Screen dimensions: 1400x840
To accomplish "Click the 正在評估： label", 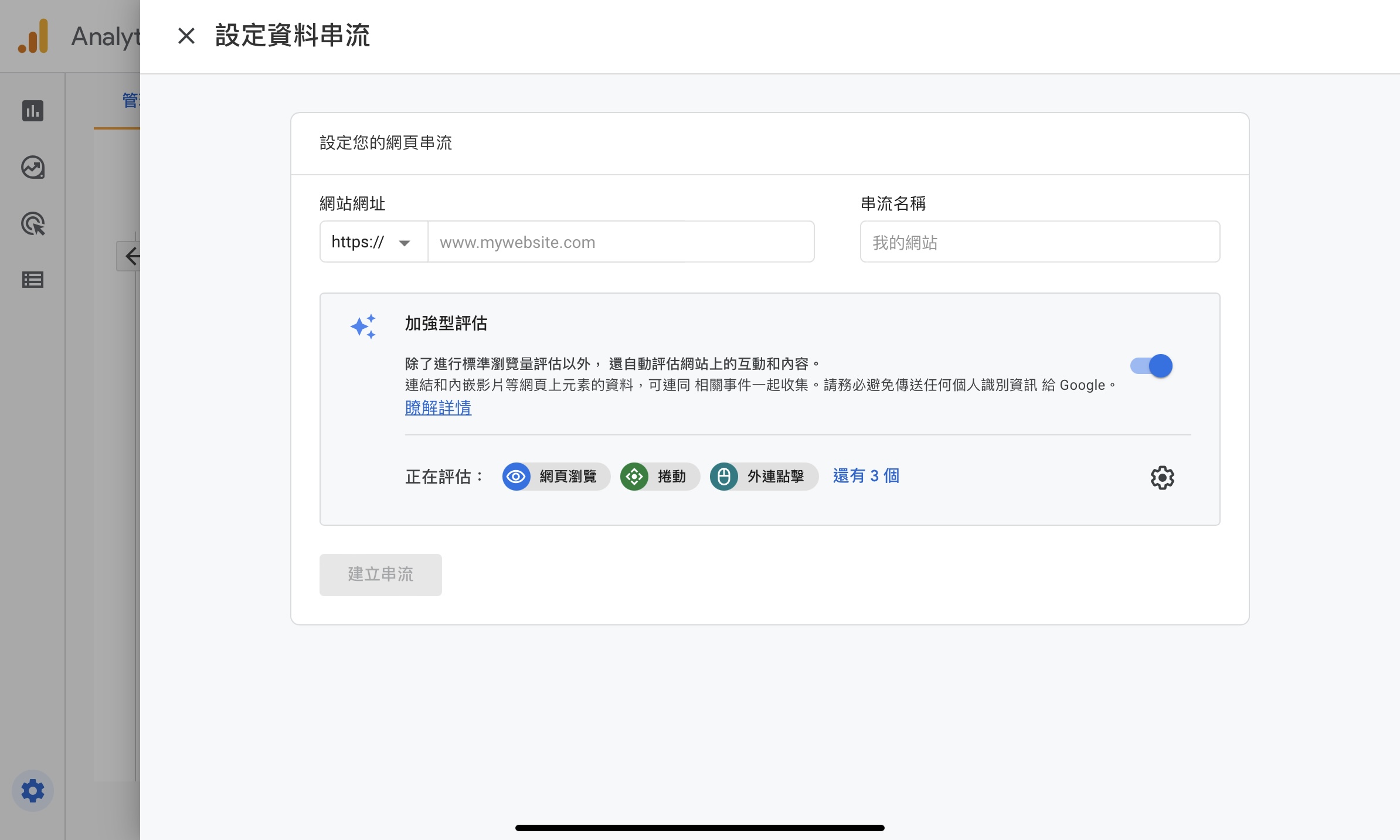I will click(444, 477).
